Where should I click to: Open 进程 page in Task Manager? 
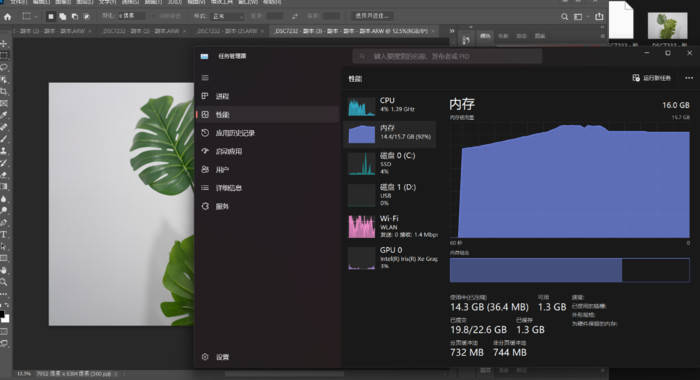(268, 96)
